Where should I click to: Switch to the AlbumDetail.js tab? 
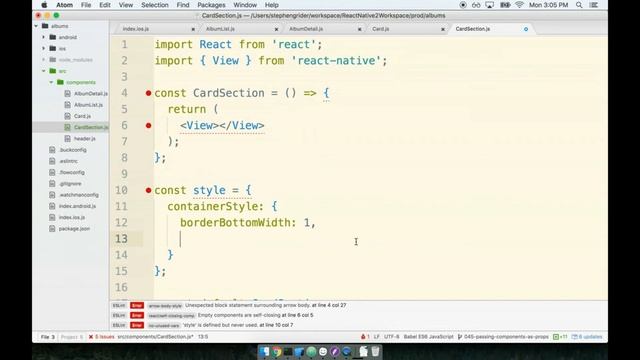pos(306,29)
